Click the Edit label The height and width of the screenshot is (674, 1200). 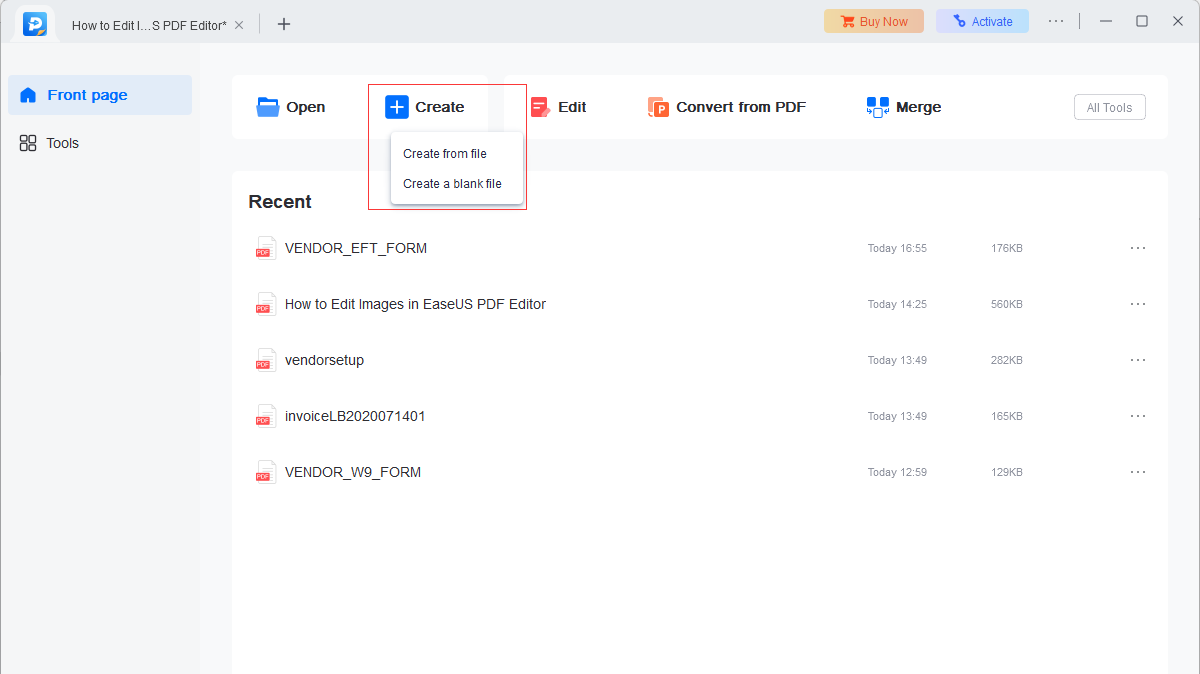point(572,107)
